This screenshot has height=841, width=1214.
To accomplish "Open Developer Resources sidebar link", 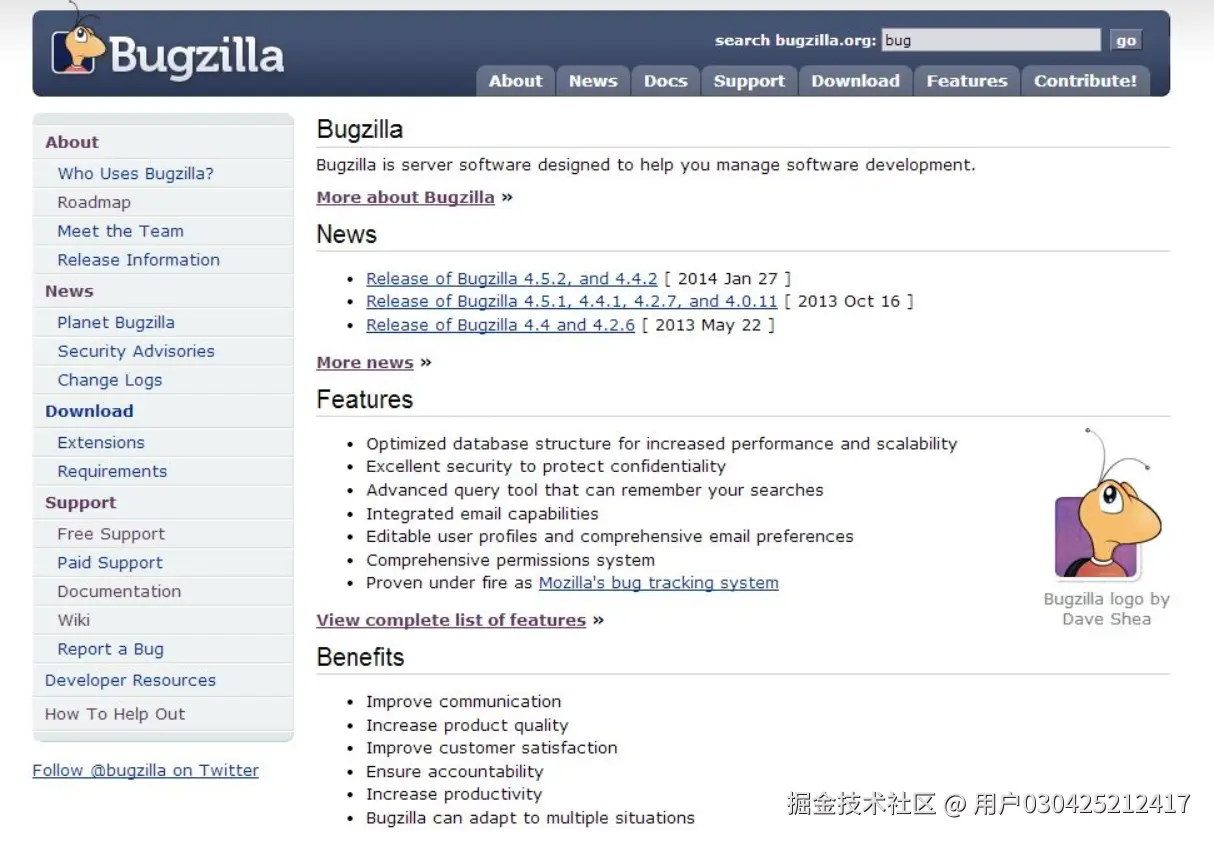I will click(130, 680).
